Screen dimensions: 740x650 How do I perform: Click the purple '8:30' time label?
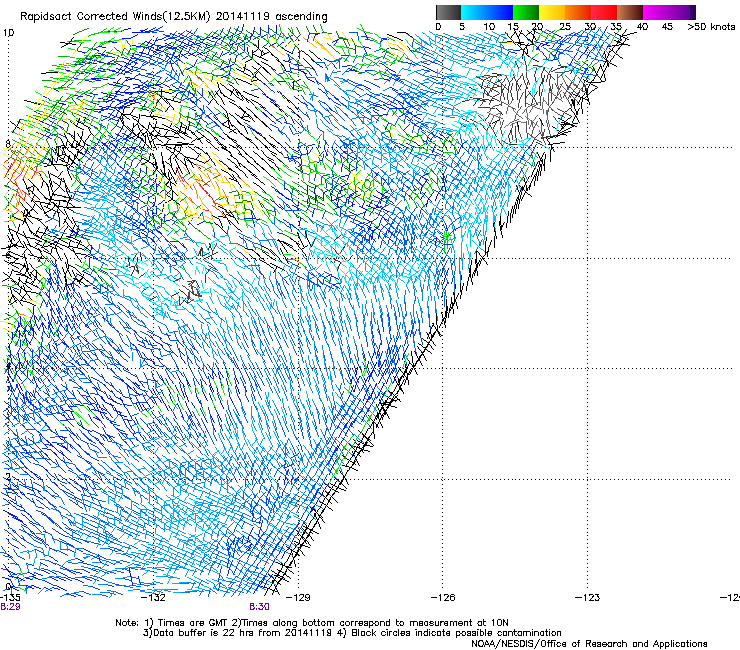(259, 607)
